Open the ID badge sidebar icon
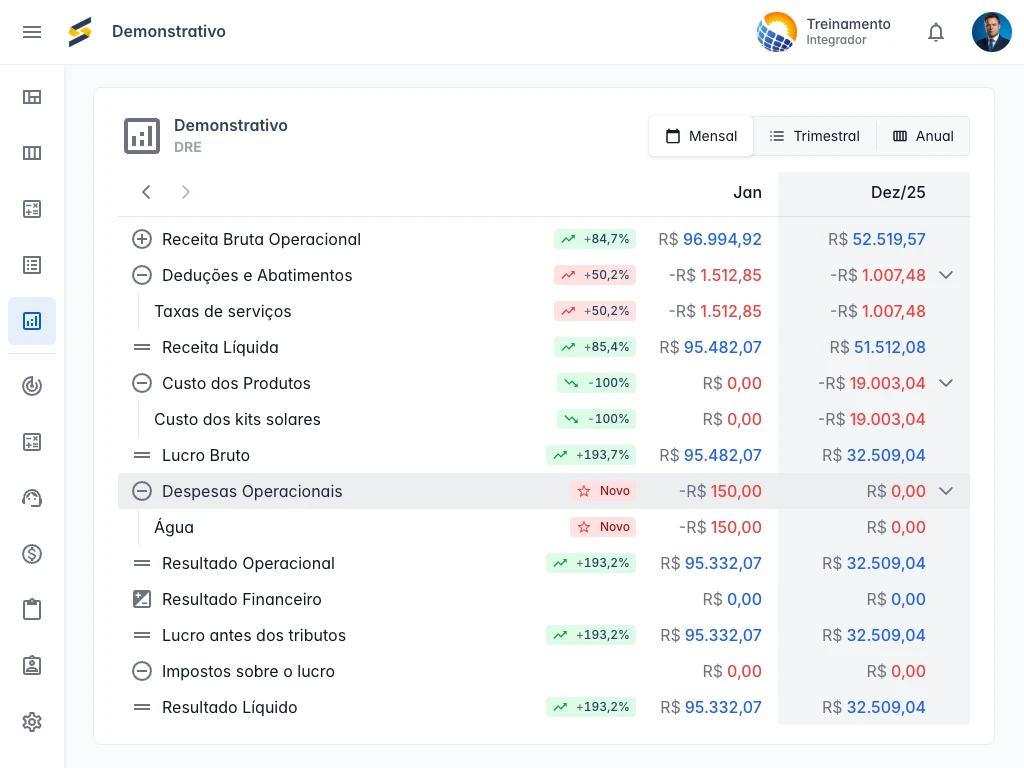The image size is (1024, 768). click(x=32, y=665)
